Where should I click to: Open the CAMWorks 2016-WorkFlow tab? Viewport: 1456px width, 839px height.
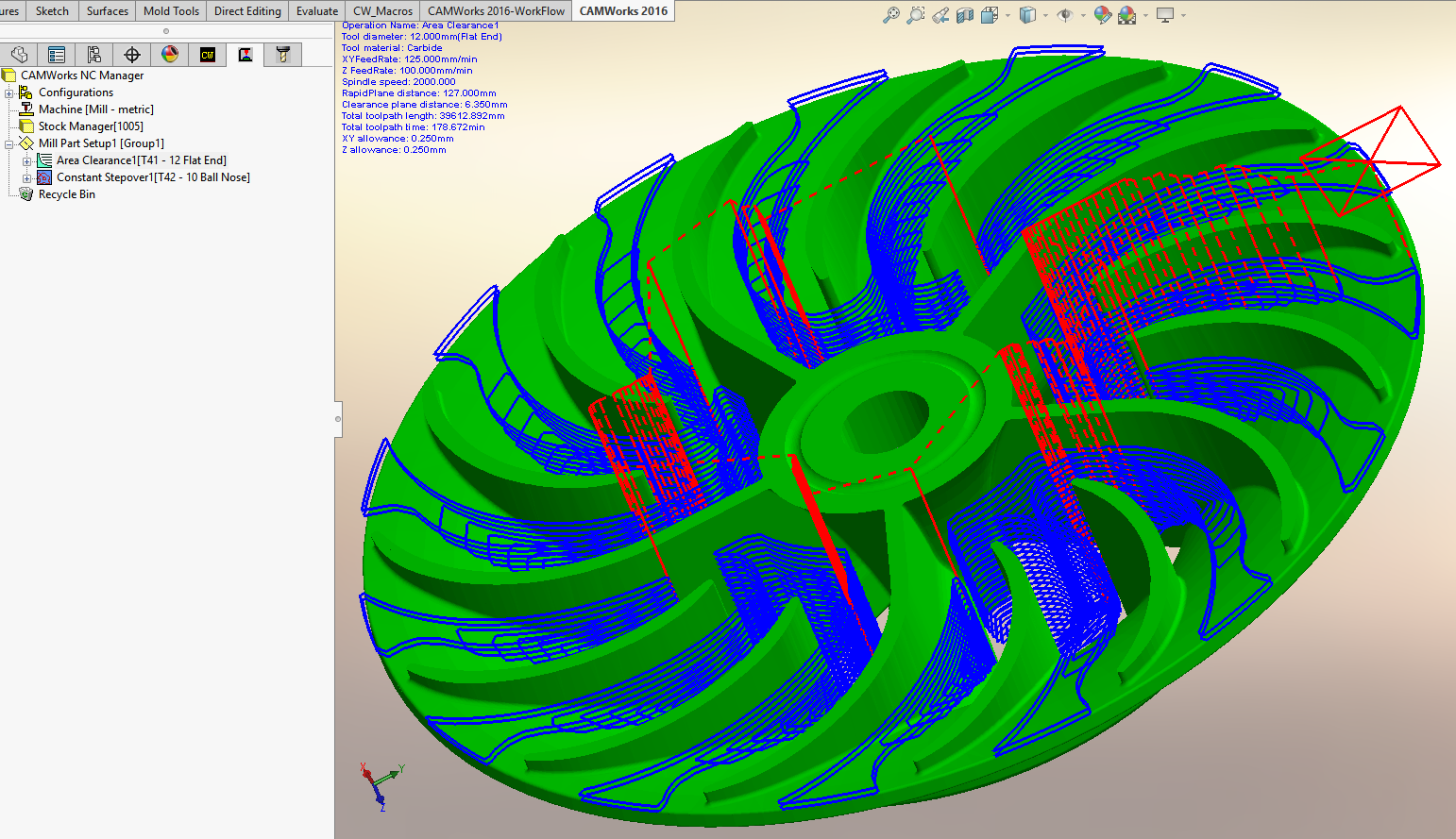496,11
